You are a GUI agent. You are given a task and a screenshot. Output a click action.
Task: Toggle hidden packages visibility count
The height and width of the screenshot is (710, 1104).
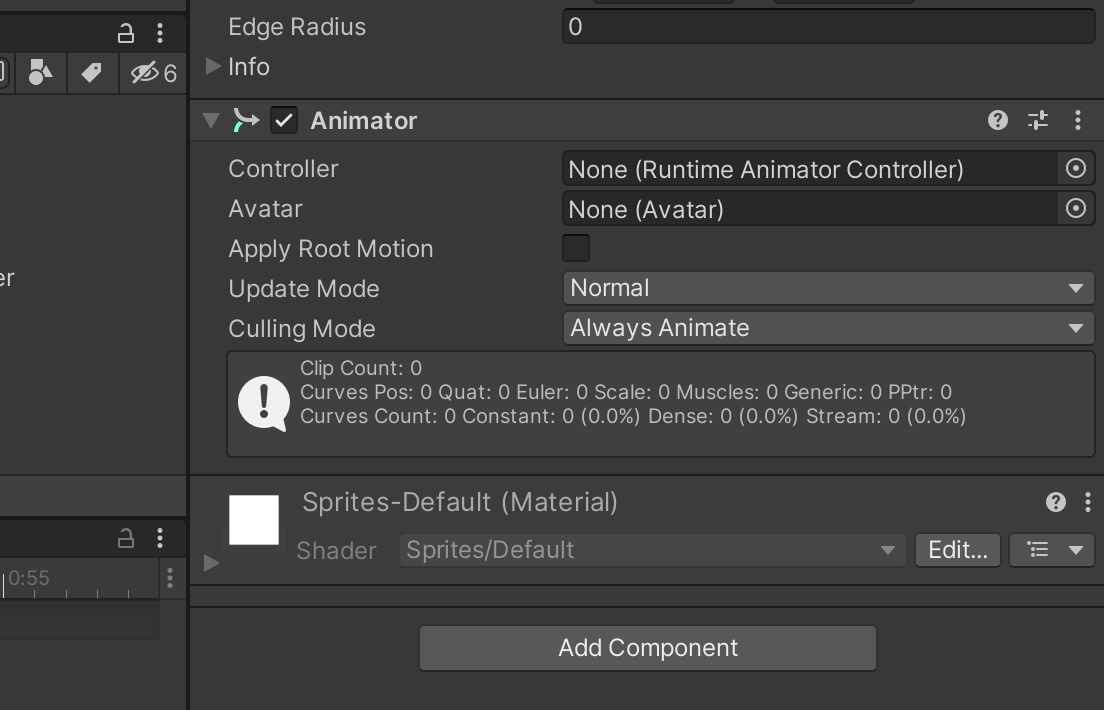pyautogui.click(x=153, y=73)
